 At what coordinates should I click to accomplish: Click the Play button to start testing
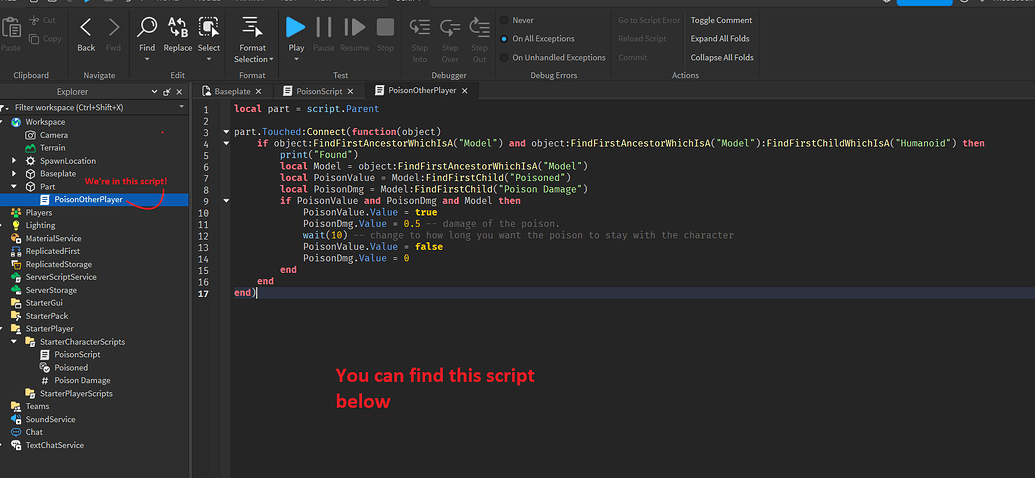[x=296, y=28]
